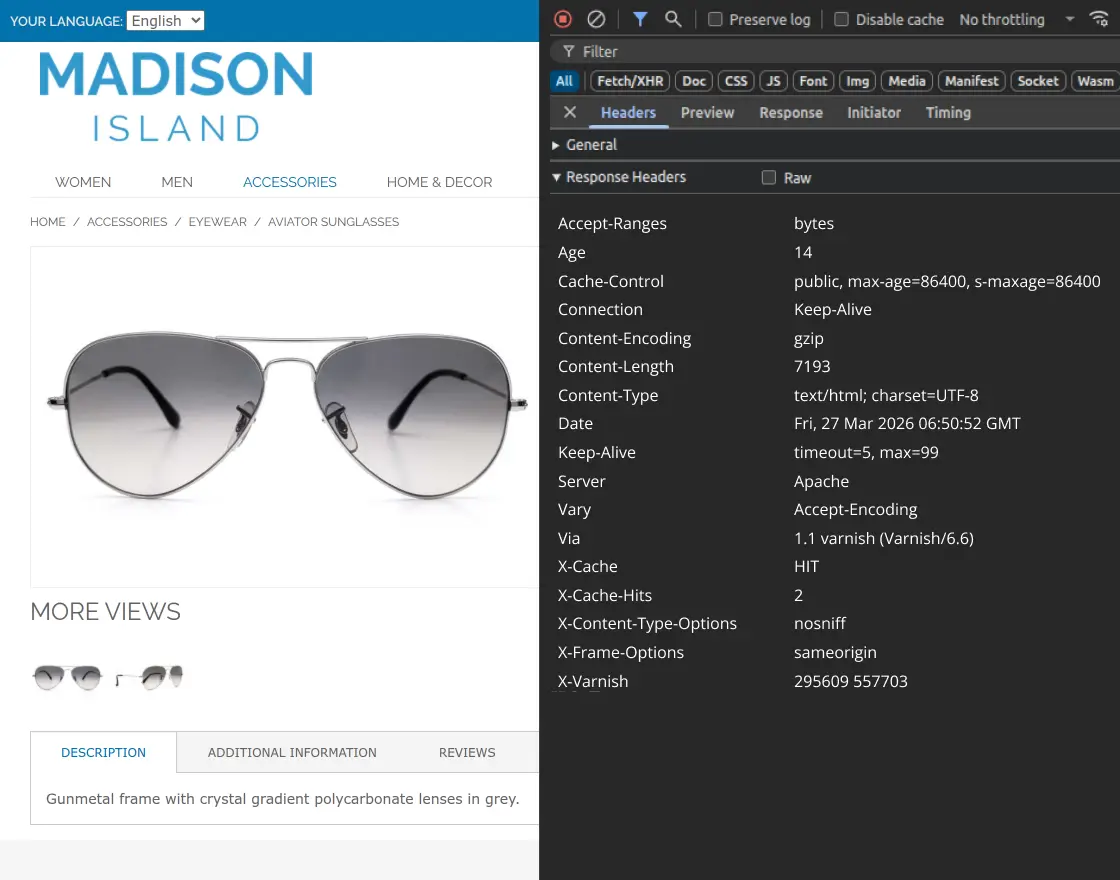The width and height of the screenshot is (1120, 880).
Task: Open the No throttling dropdown
Action: point(1001,19)
